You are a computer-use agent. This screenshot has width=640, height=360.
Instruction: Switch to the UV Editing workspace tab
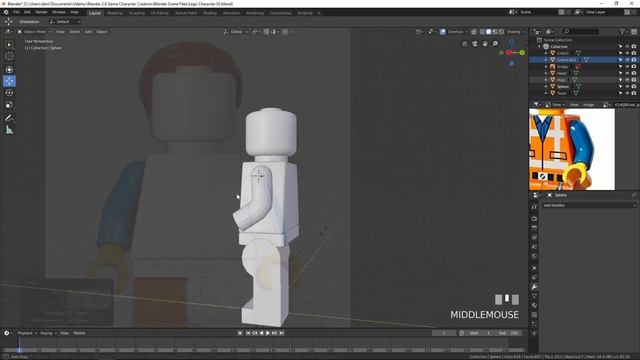160,13
